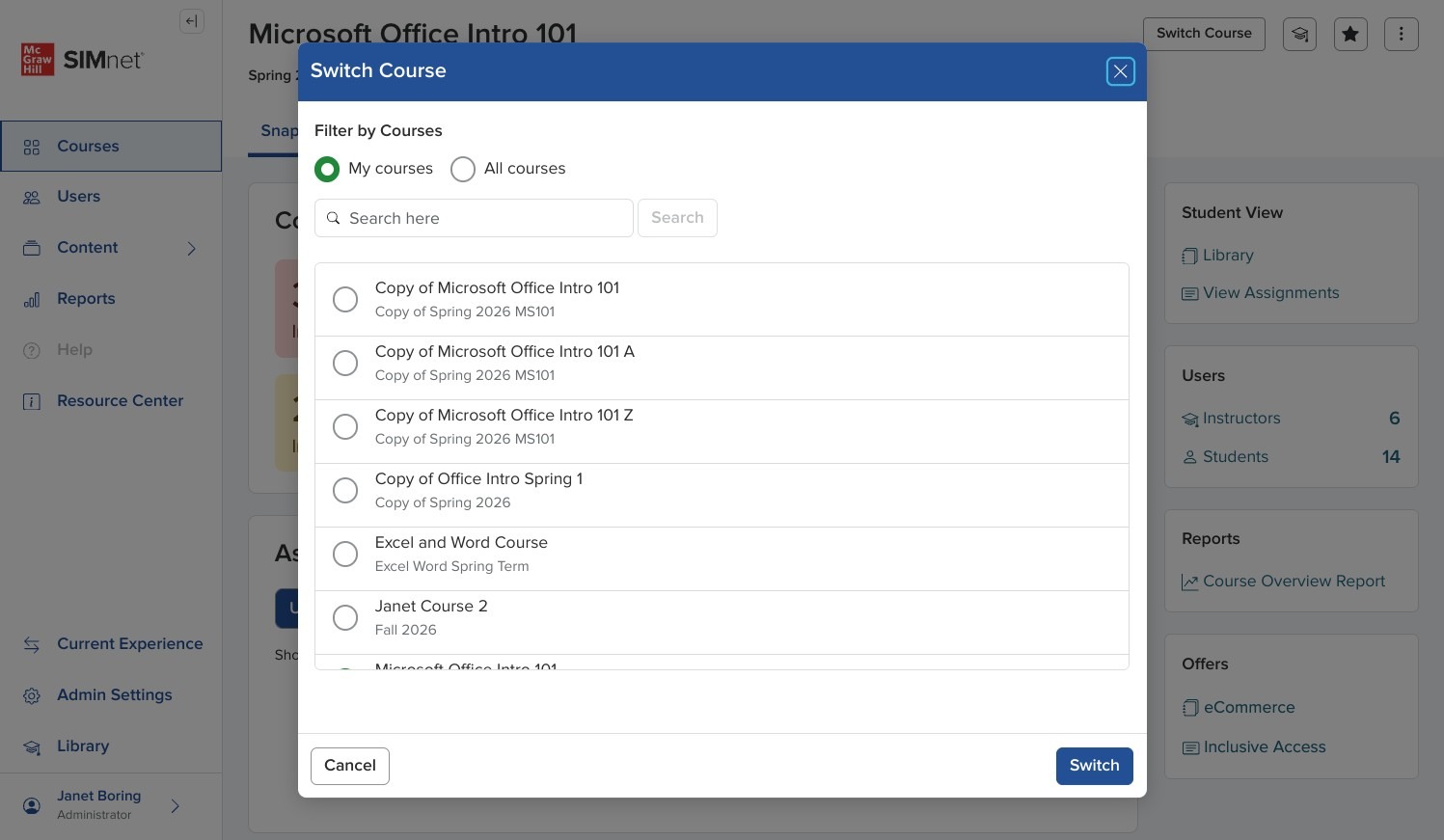Open the eCommerce link under Offers
The width and height of the screenshot is (1444, 840).
coord(1239,708)
